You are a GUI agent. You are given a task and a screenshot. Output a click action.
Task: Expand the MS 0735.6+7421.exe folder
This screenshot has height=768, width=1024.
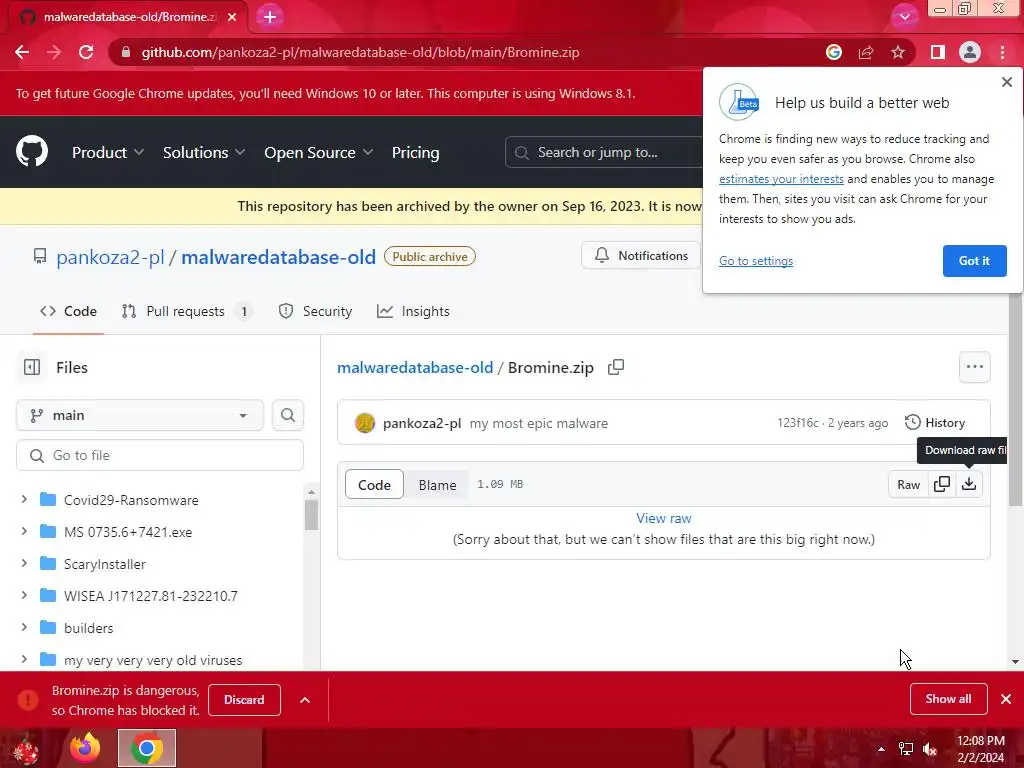pos(24,532)
